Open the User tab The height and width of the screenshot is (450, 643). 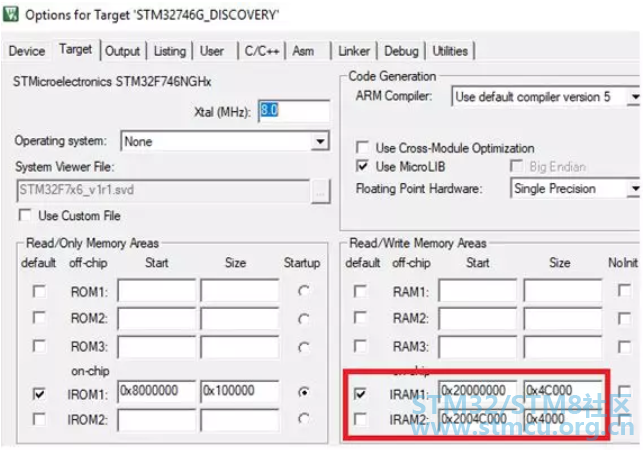coord(212,51)
